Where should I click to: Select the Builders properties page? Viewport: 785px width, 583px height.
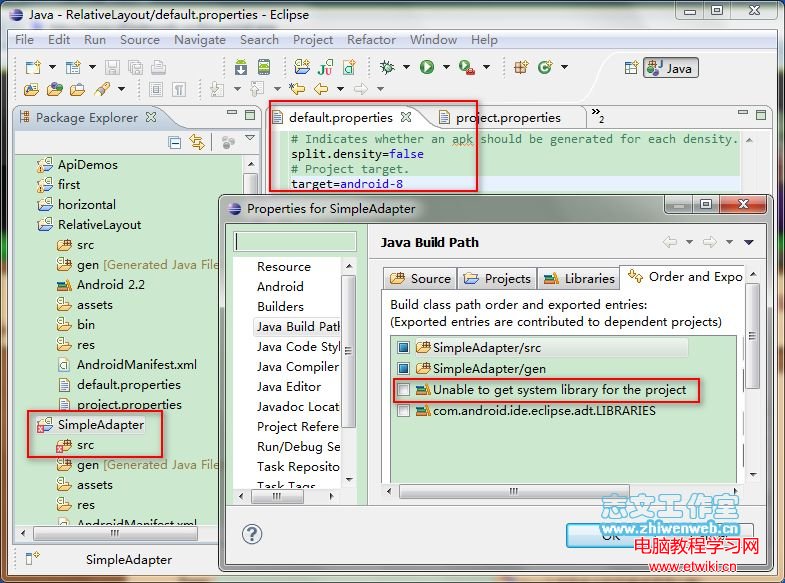pyautogui.click(x=280, y=307)
